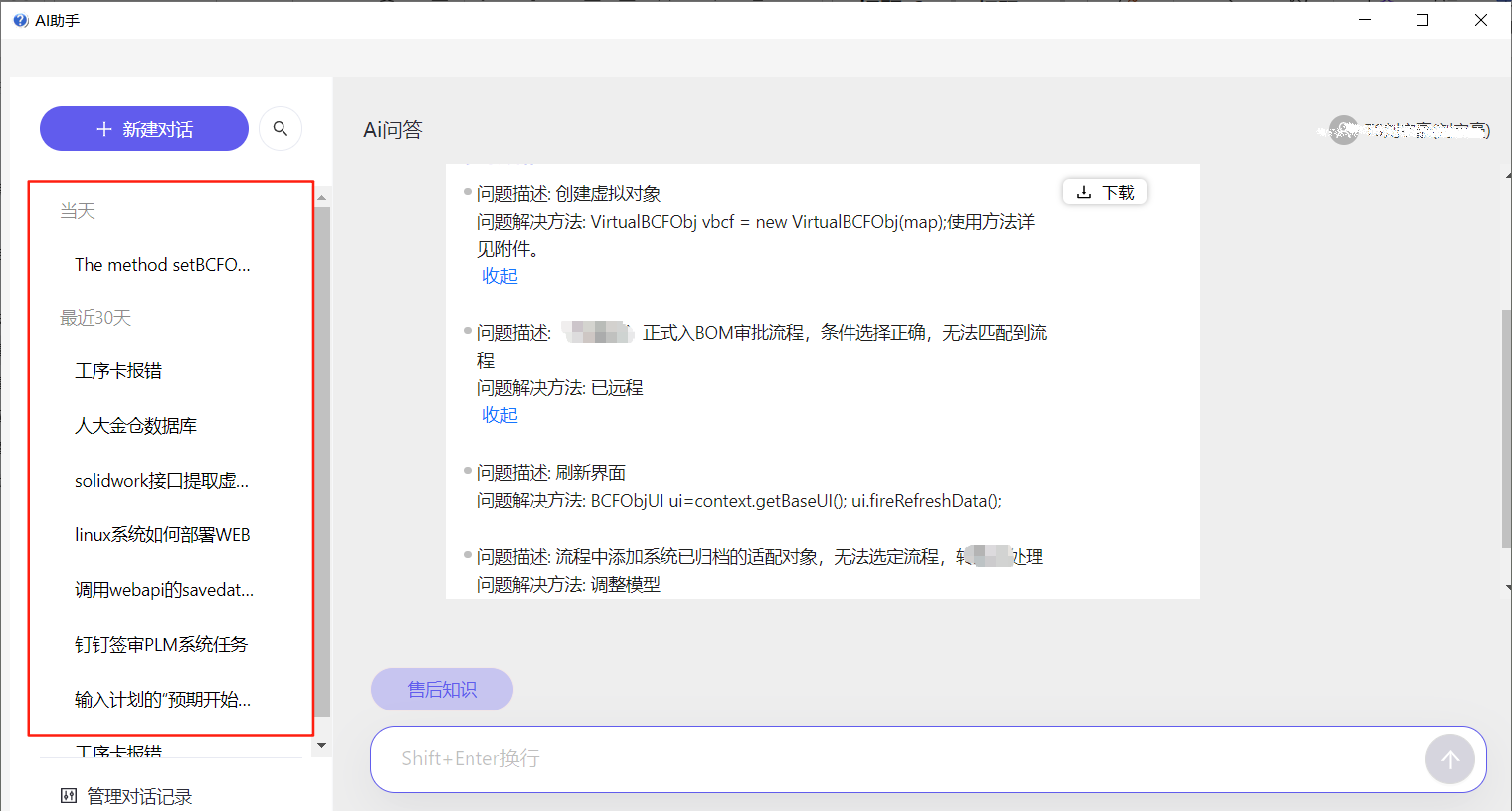Click the AI助手 app icon in title bar
The image size is (1512, 811).
(20, 20)
